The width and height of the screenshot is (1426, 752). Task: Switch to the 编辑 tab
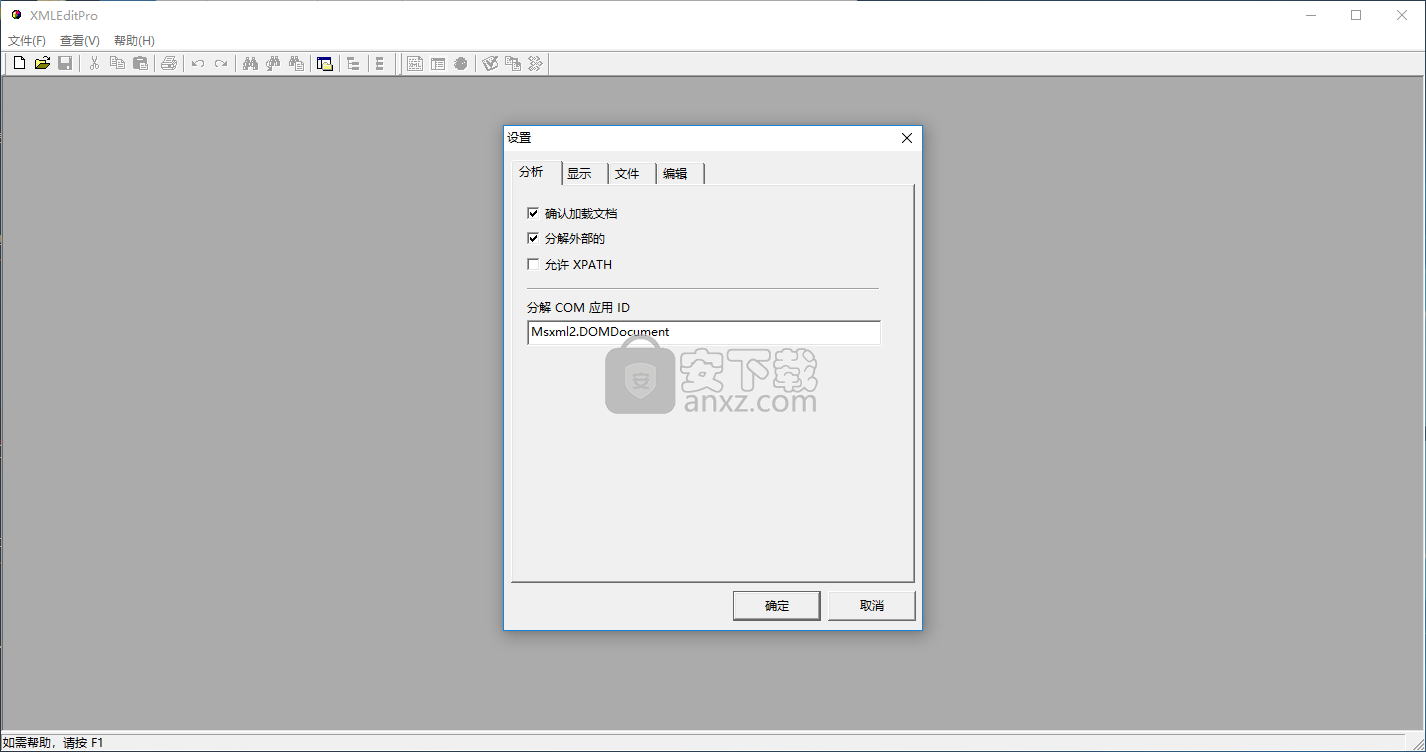point(680,173)
